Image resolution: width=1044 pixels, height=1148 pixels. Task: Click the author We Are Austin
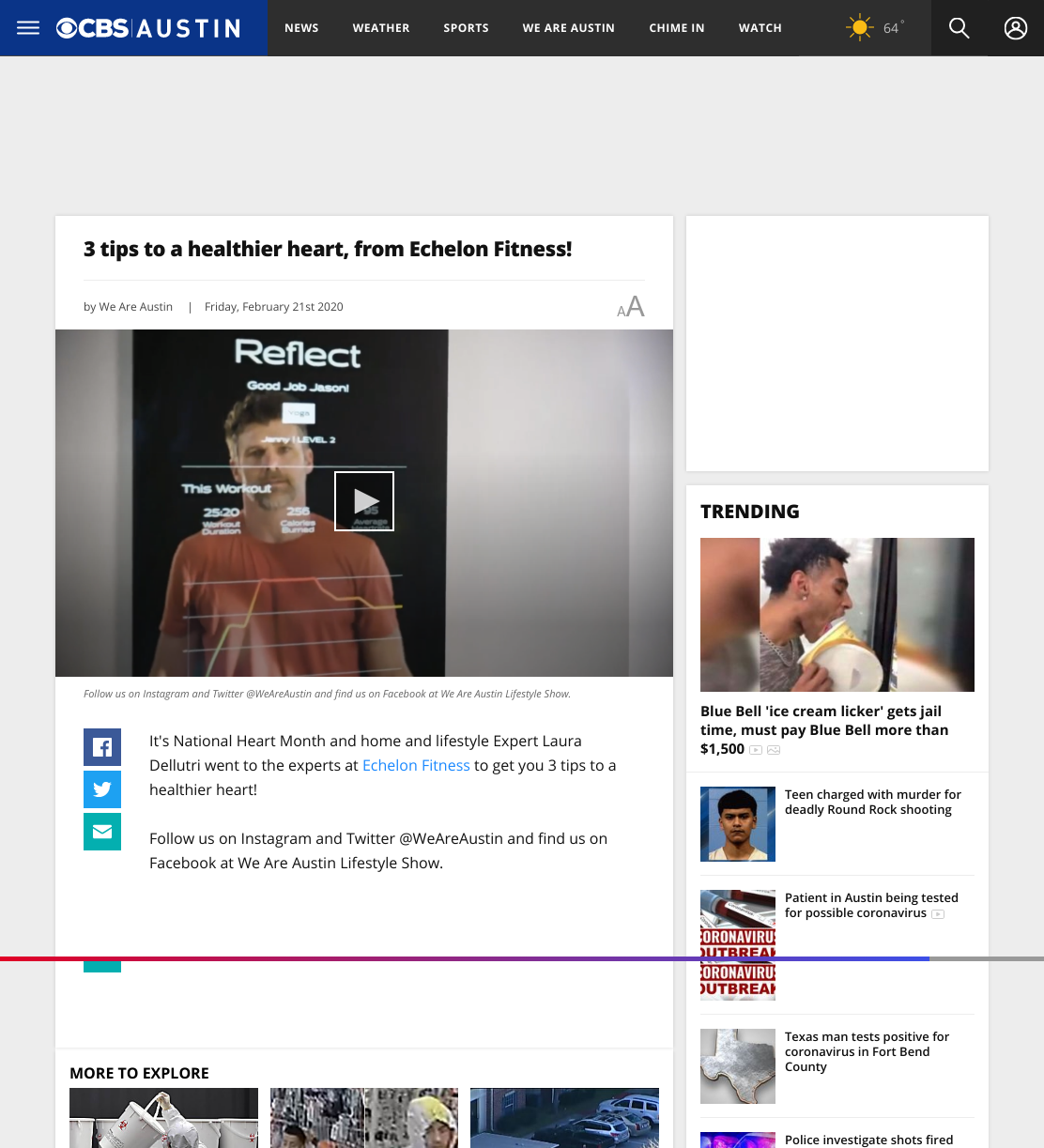[x=135, y=307]
